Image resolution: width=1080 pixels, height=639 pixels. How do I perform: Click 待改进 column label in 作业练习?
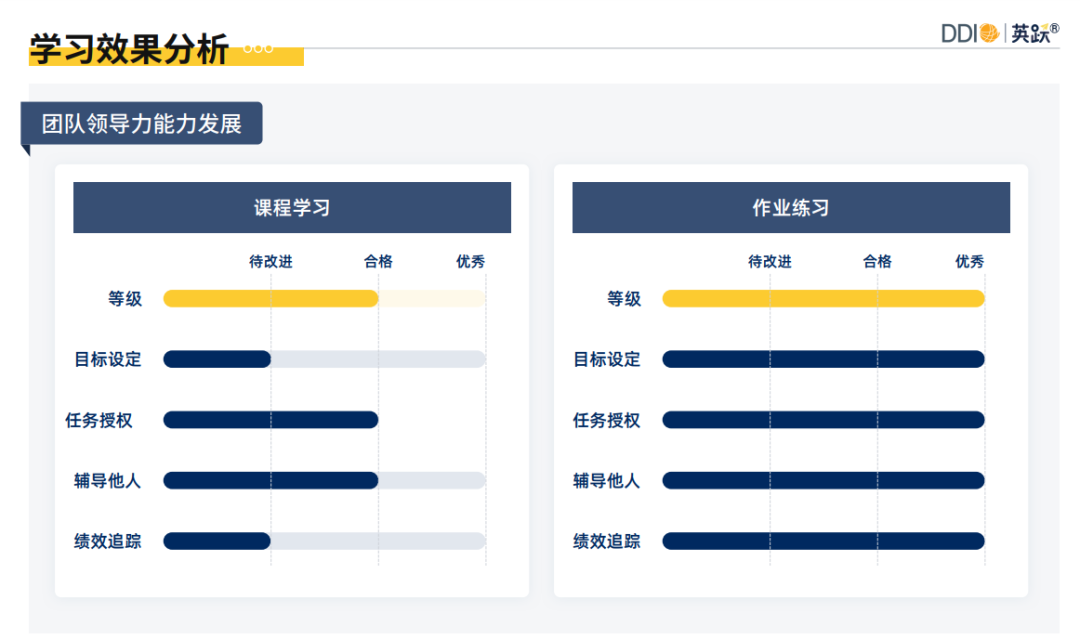(770, 262)
